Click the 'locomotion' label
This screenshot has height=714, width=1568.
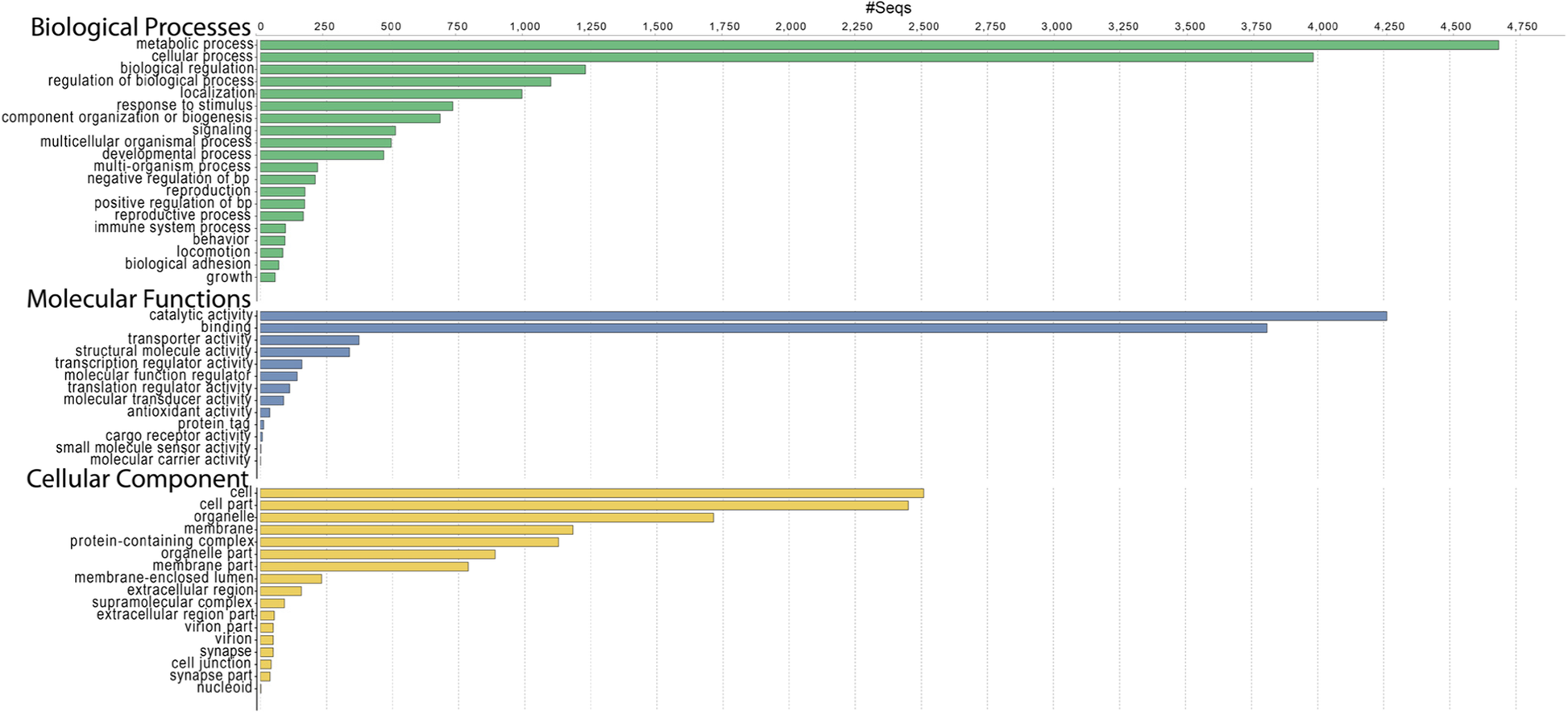click(x=214, y=252)
